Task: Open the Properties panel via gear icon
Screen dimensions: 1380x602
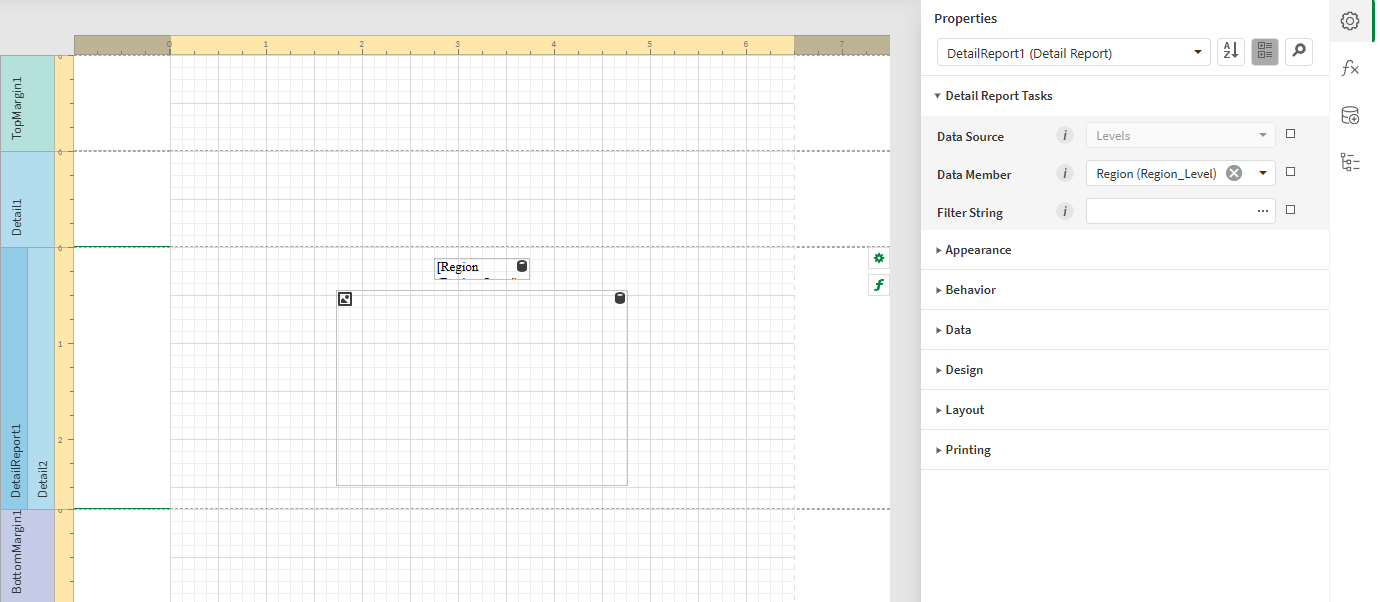Action: click(x=1350, y=21)
